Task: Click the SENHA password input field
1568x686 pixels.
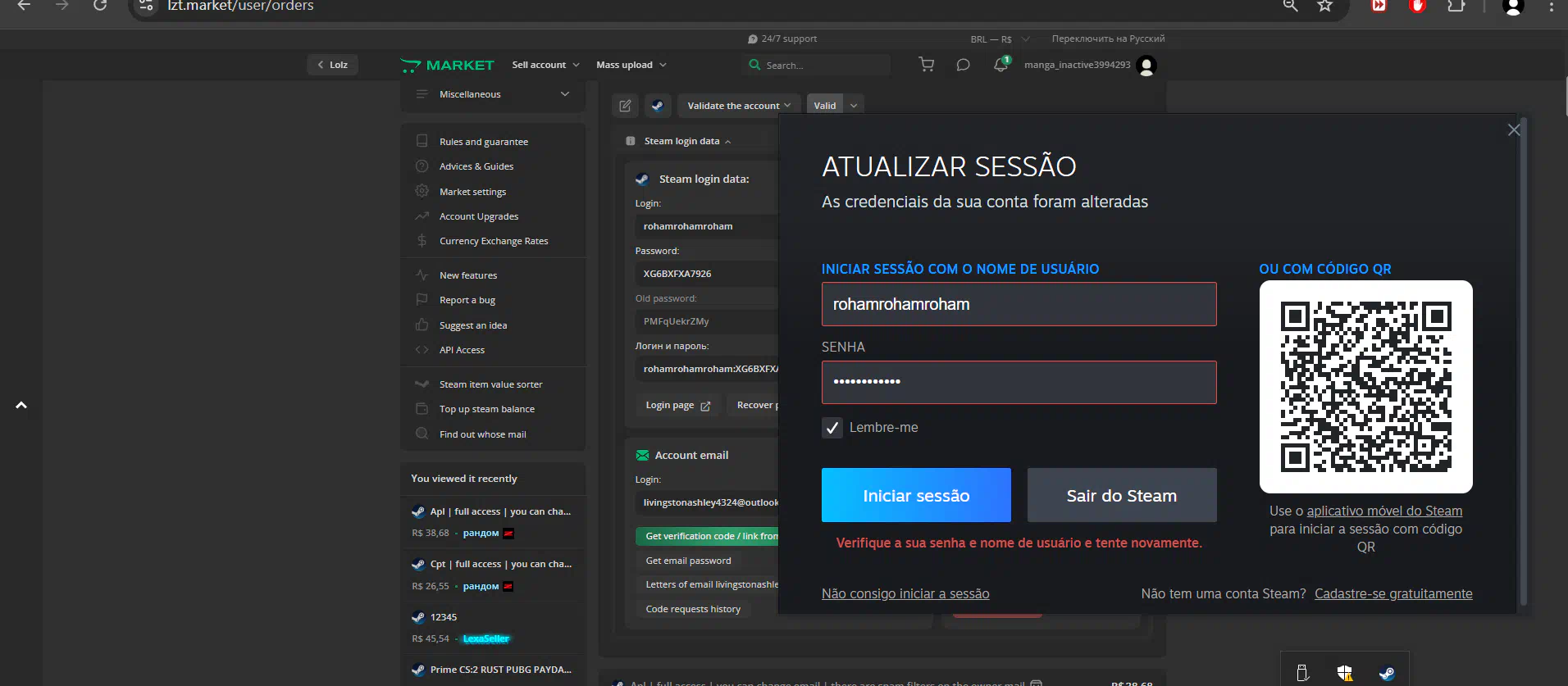Action: (1019, 382)
